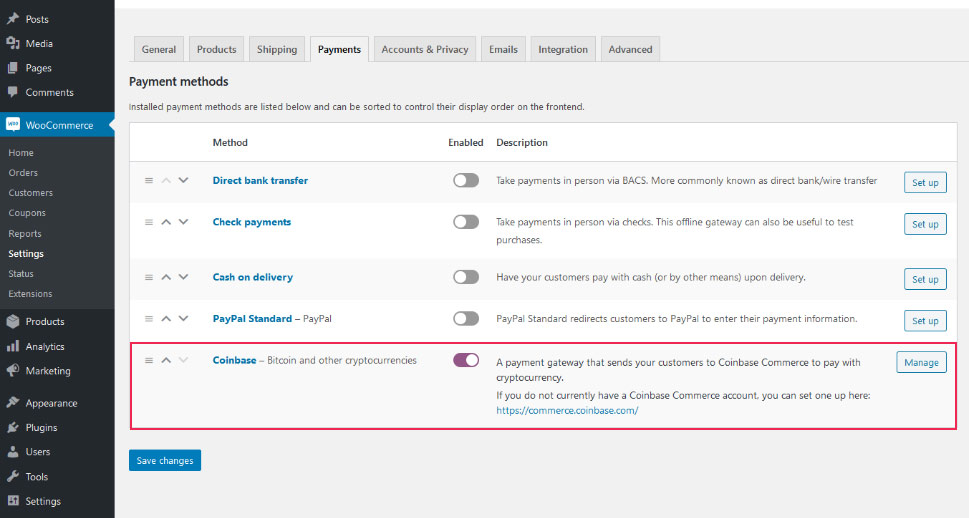The height and width of the screenshot is (518, 969).
Task: Click drag handle for Cash on delivery
Action: pyautogui.click(x=149, y=277)
